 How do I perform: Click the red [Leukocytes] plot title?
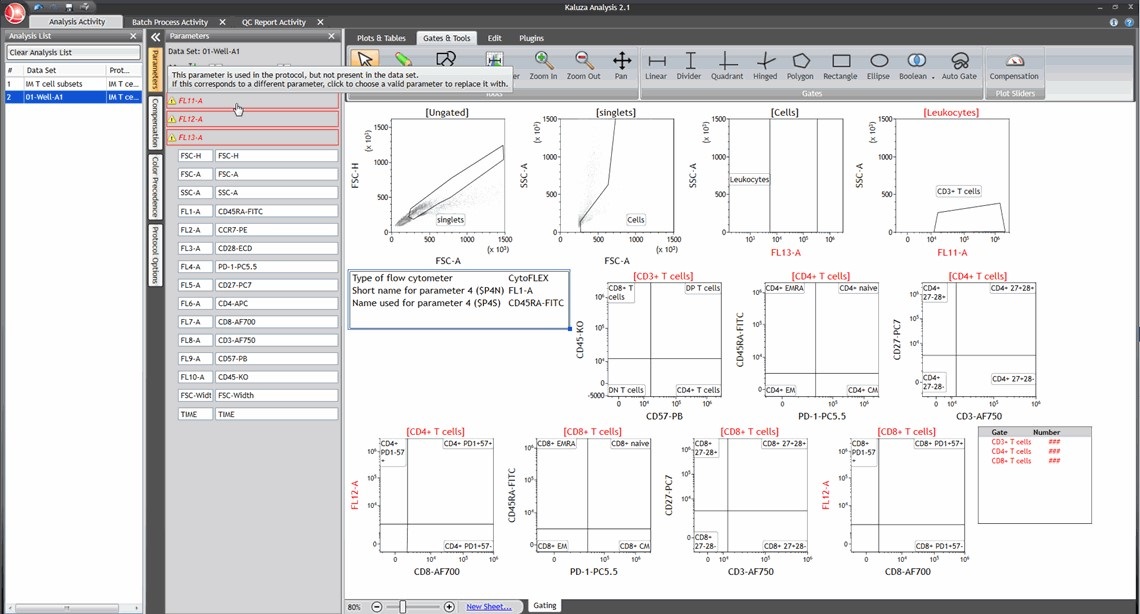[x=951, y=113]
